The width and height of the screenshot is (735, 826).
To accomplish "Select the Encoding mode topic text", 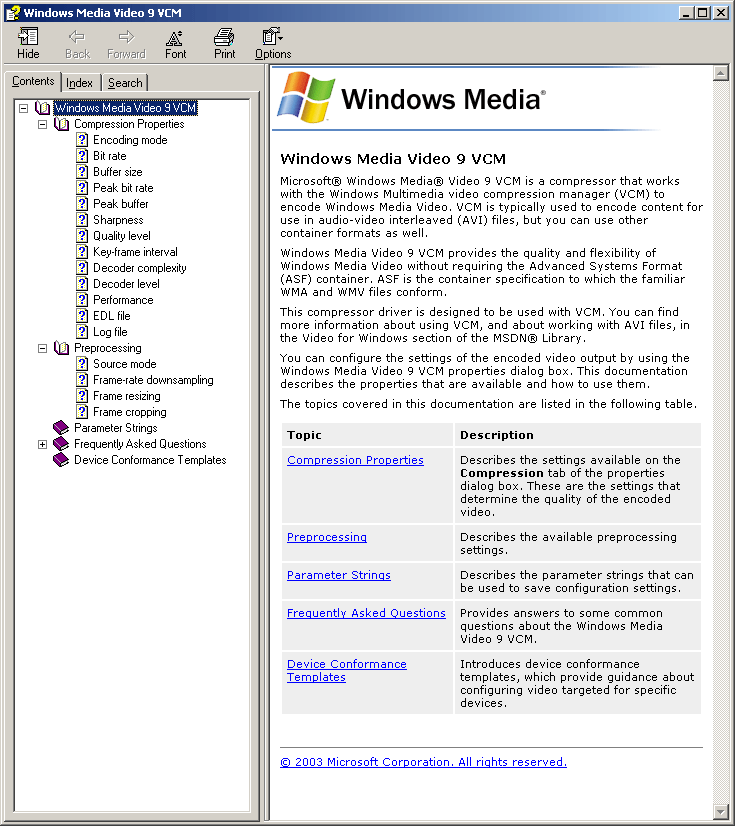I will click(130, 140).
